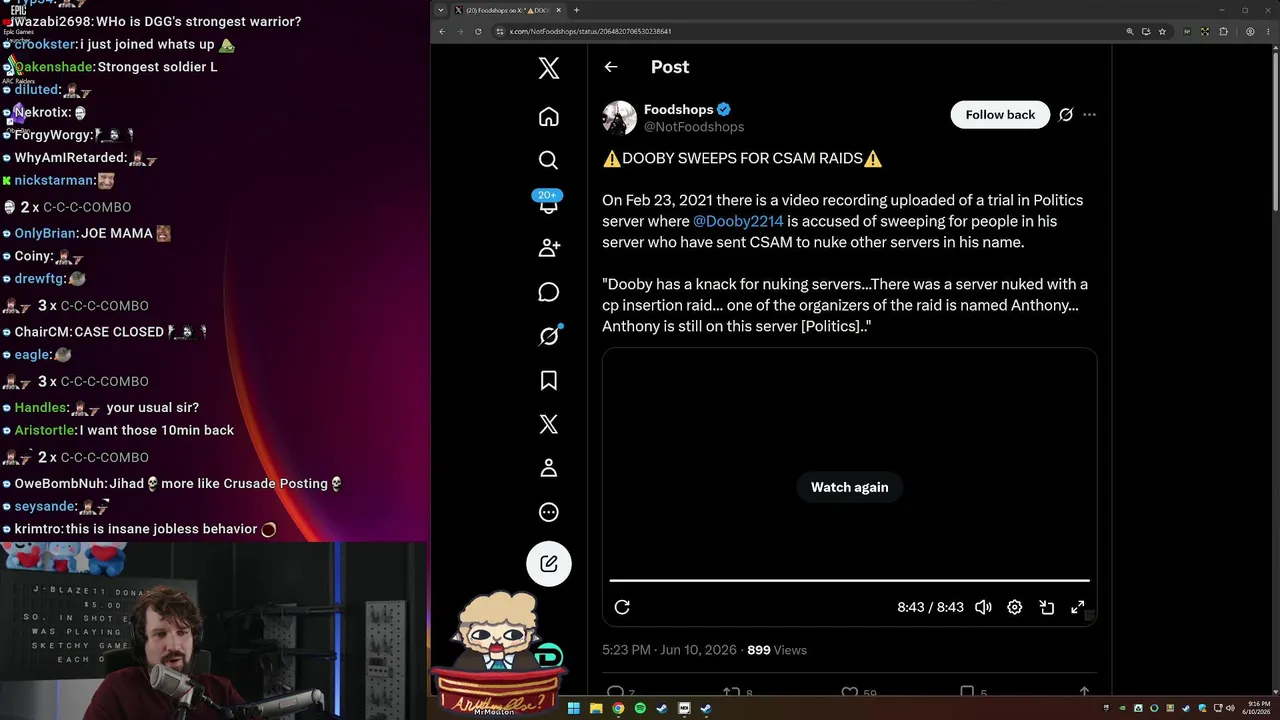Open the Explore search icon in sidebar
Image resolution: width=1280 pixels, height=720 pixels.
coord(548,160)
